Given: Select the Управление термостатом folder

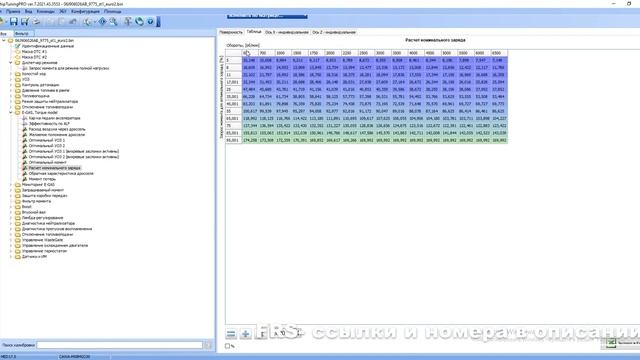Looking at the screenshot, I should [x=44, y=251].
